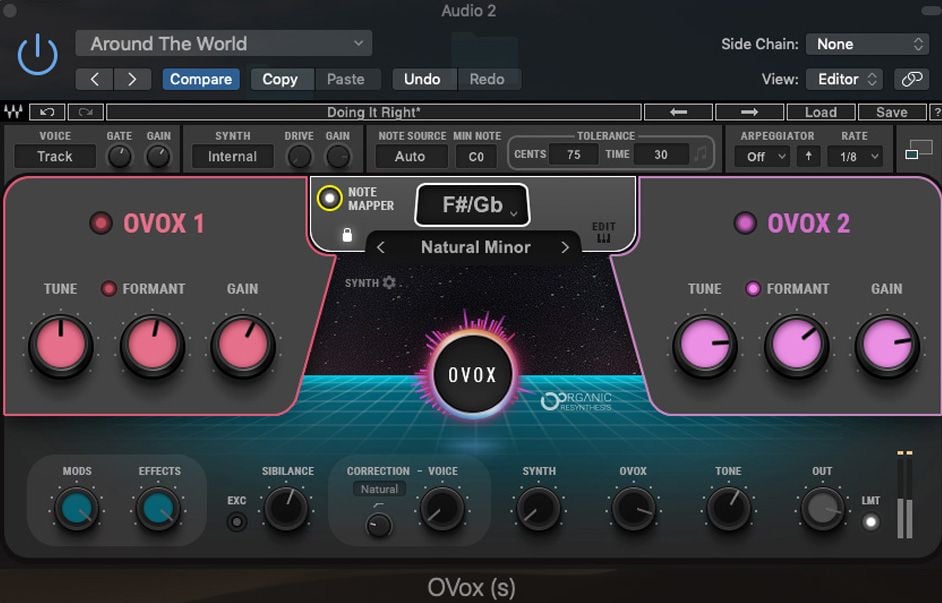This screenshot has width=942, height=603.
Task: Load previous Waves preset with left arrow
Action: coord(678,112)
